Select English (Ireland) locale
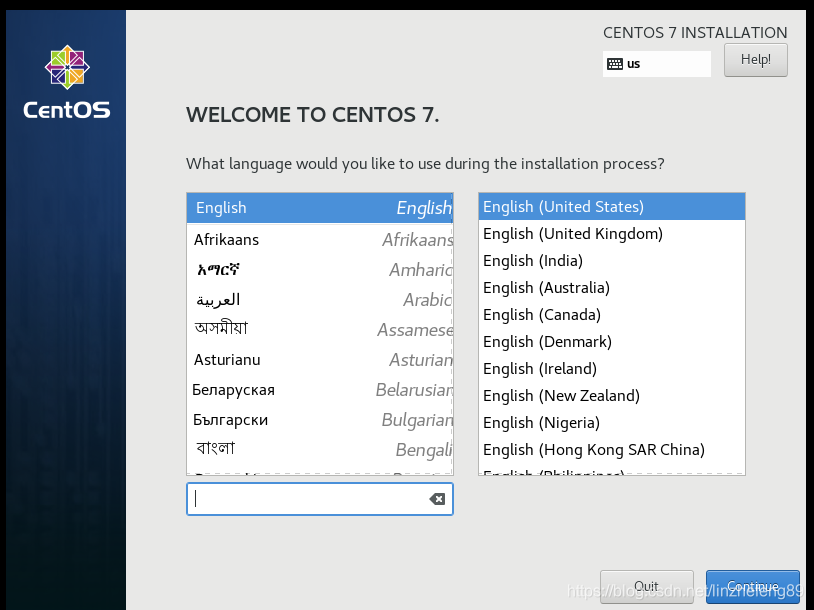This screenshot has height=610, width=814. tap(612, 369)
